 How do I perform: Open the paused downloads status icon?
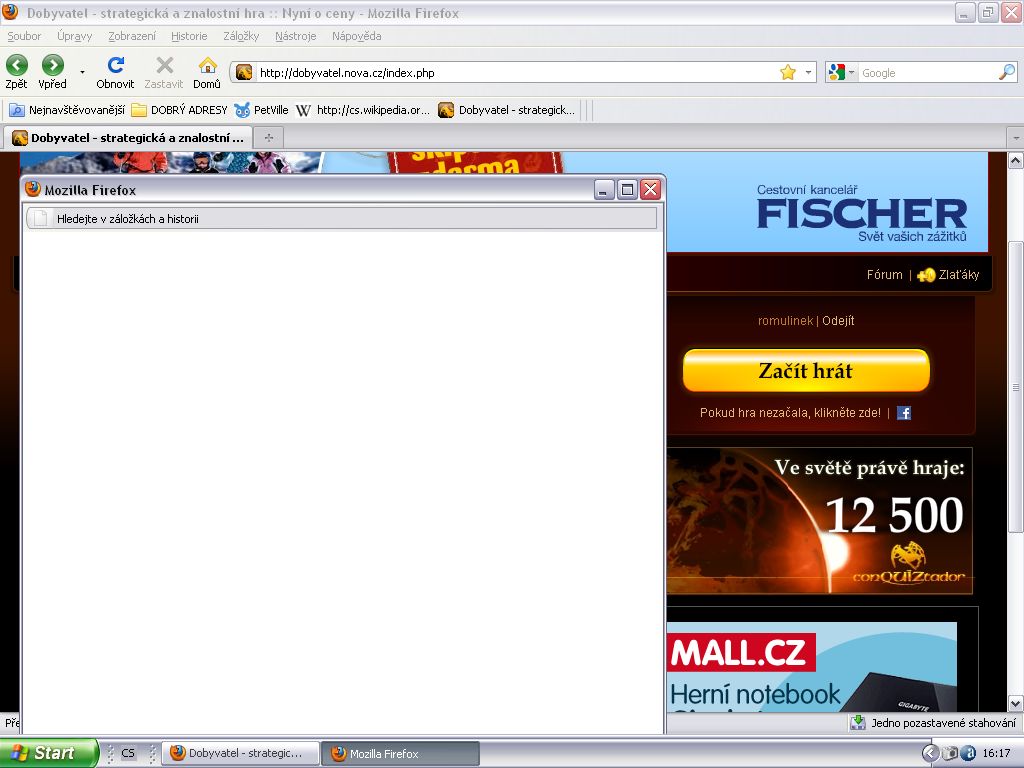pyautogui.click(x=857, y=722)
